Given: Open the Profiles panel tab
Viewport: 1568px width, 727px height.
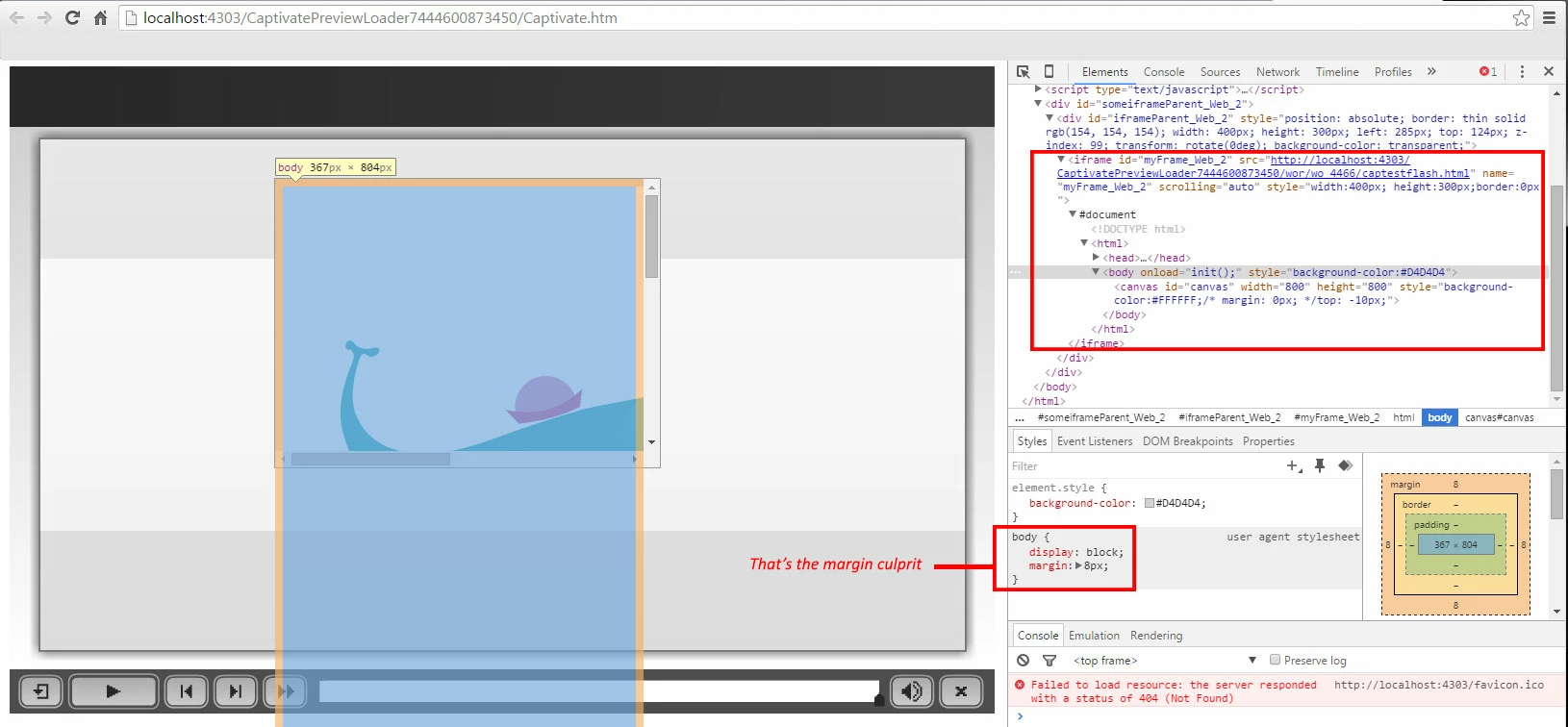Looking at the screenshot, I should (1393, 72).
